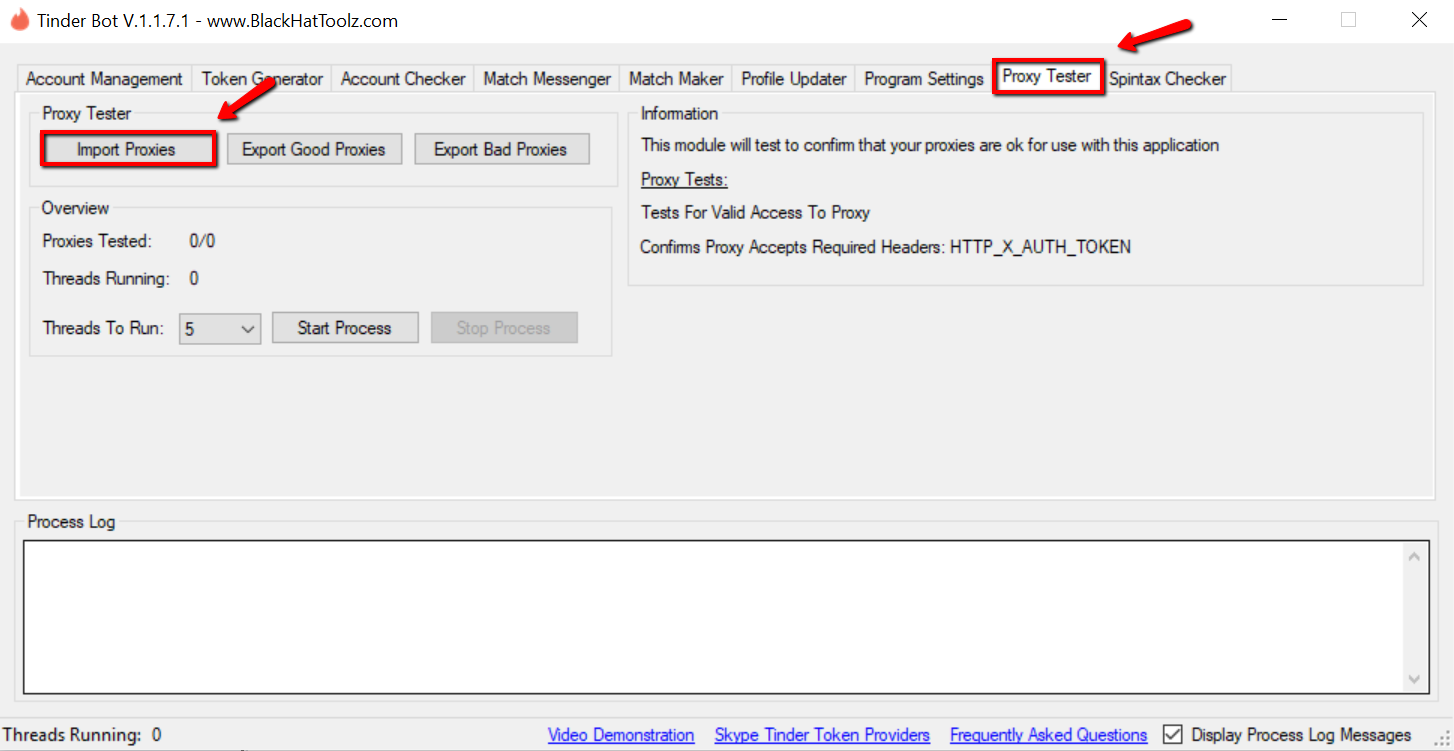Close the Tinder Bot window
This screenshot has width=1454, height=751.
[x=1419, y=20]
